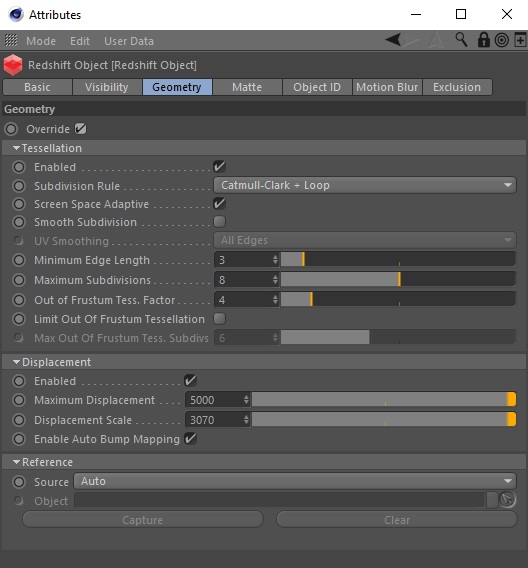
Task: Click the Minimum Edge Length slider
Action: point(398,259)
